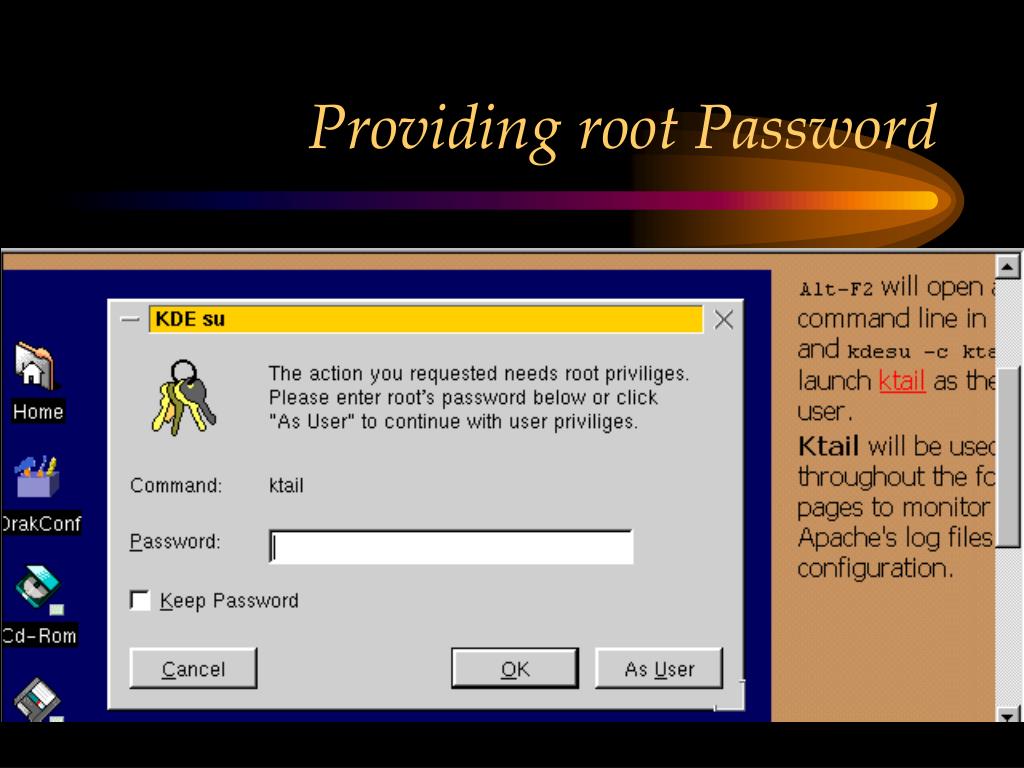Close the KDE su dialog
Screen dimensions: 1024x768
coord(724,319)
